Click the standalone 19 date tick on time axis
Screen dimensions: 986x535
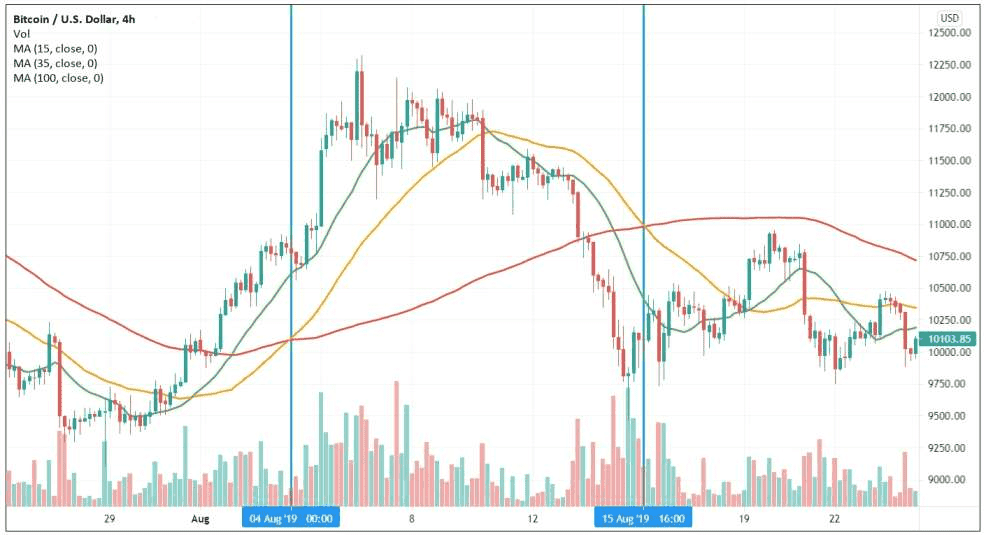pyautogui.click(x=744, y=519)
